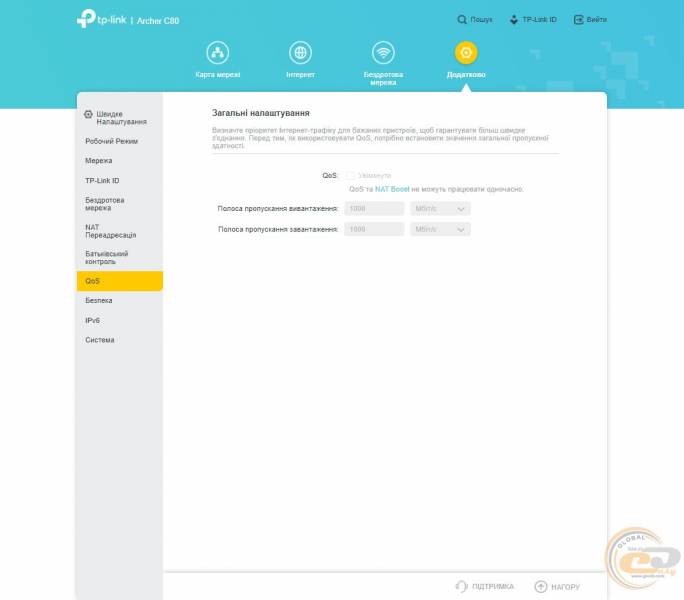Click the ПІДТРИМКА support link text

pyautogui.click(x=493, y=586)
